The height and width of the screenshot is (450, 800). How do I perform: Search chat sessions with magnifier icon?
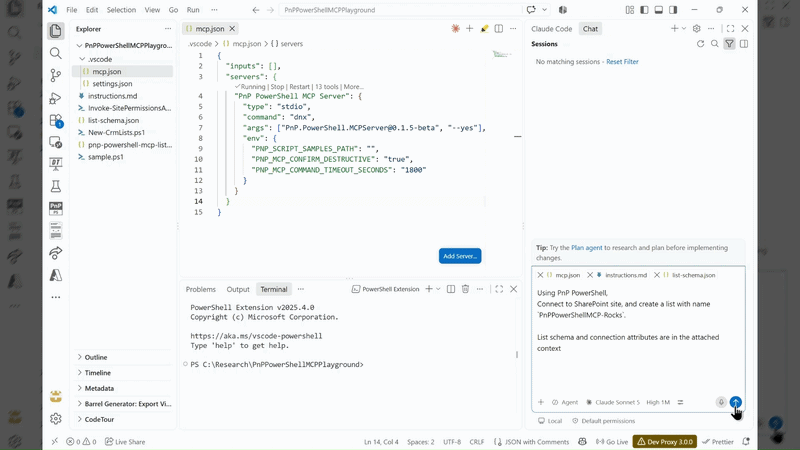(x=715, y=44)
